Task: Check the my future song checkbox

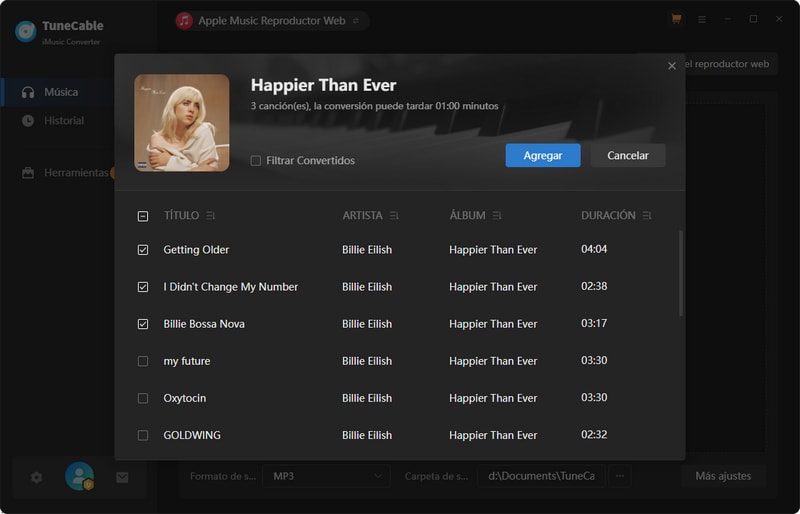Action: click(143, 361)
